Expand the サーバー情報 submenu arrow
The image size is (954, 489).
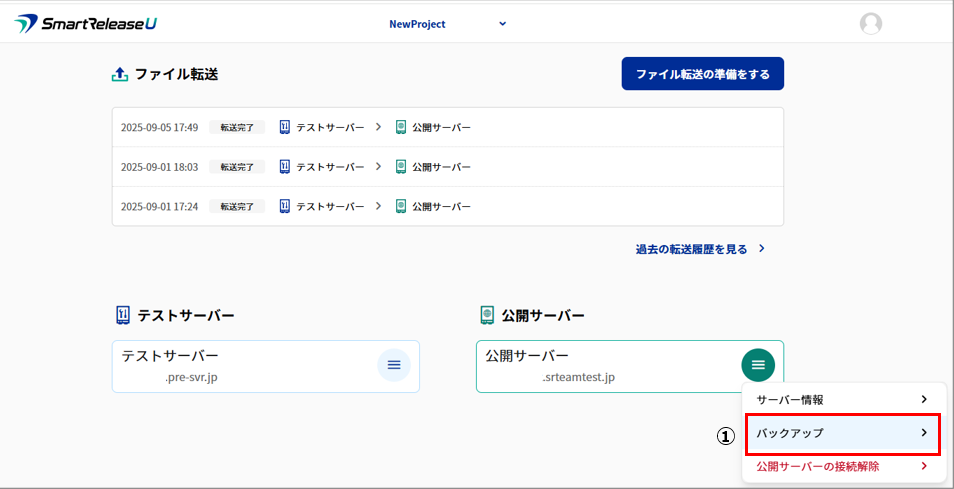point(923,399)
